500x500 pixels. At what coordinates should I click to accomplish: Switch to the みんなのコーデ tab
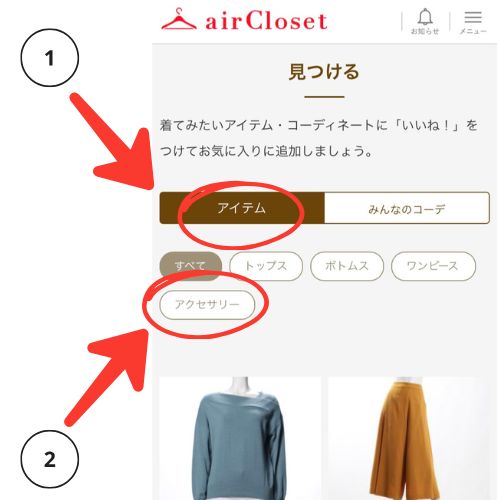coord(407,208)
